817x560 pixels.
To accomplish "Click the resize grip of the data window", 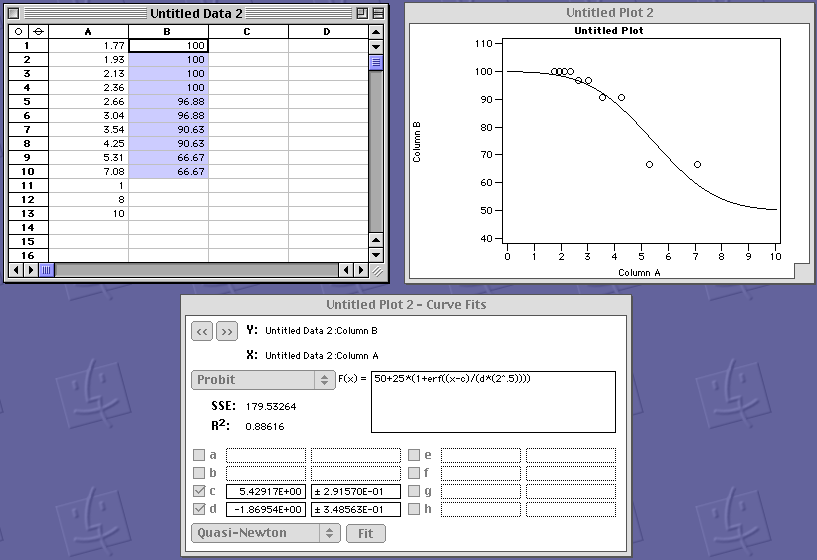I will (x=376, y=270).
